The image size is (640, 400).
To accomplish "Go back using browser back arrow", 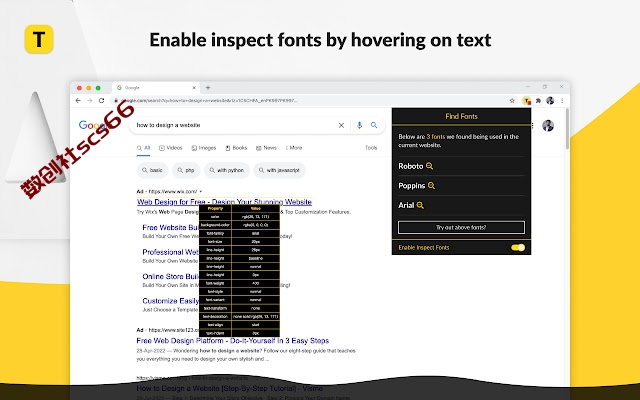I will pos(78,100).
